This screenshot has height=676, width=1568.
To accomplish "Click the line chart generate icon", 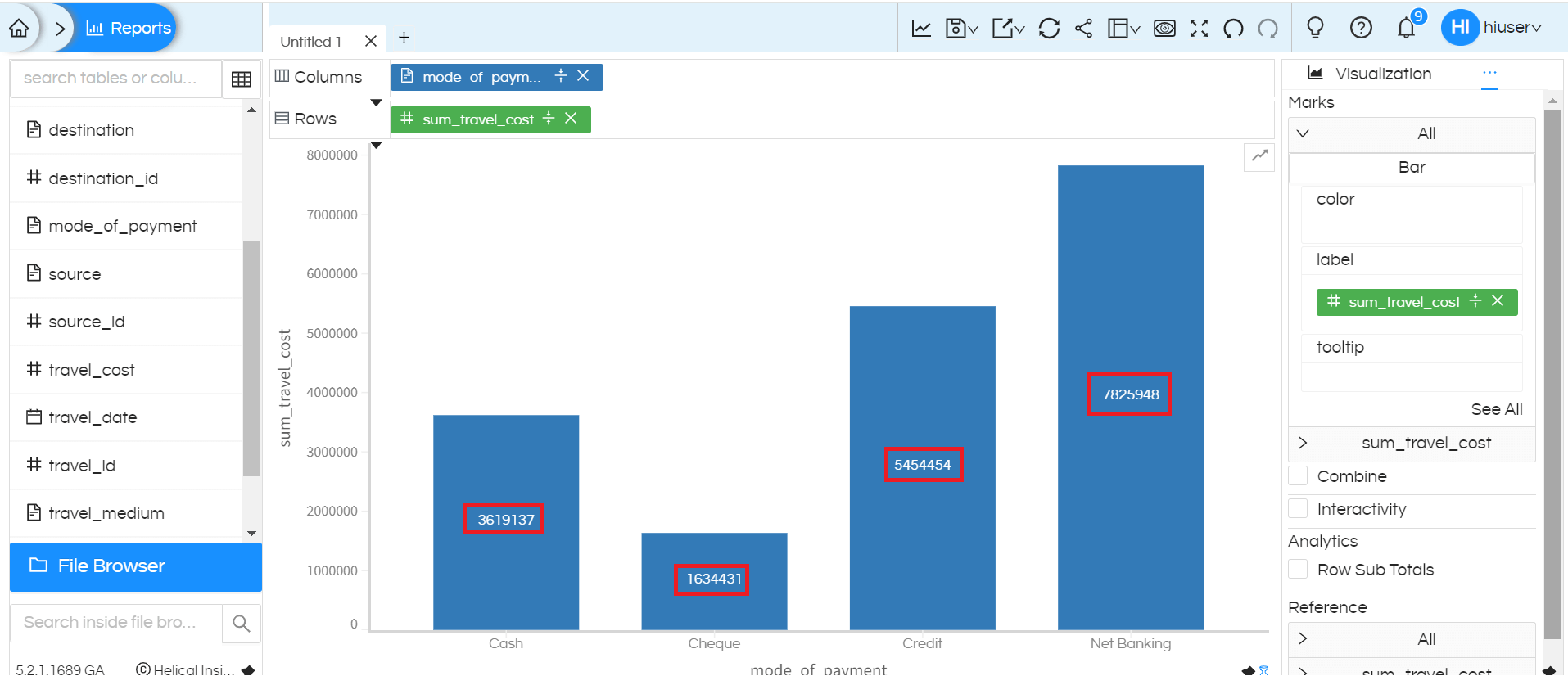I will (921, 29).
